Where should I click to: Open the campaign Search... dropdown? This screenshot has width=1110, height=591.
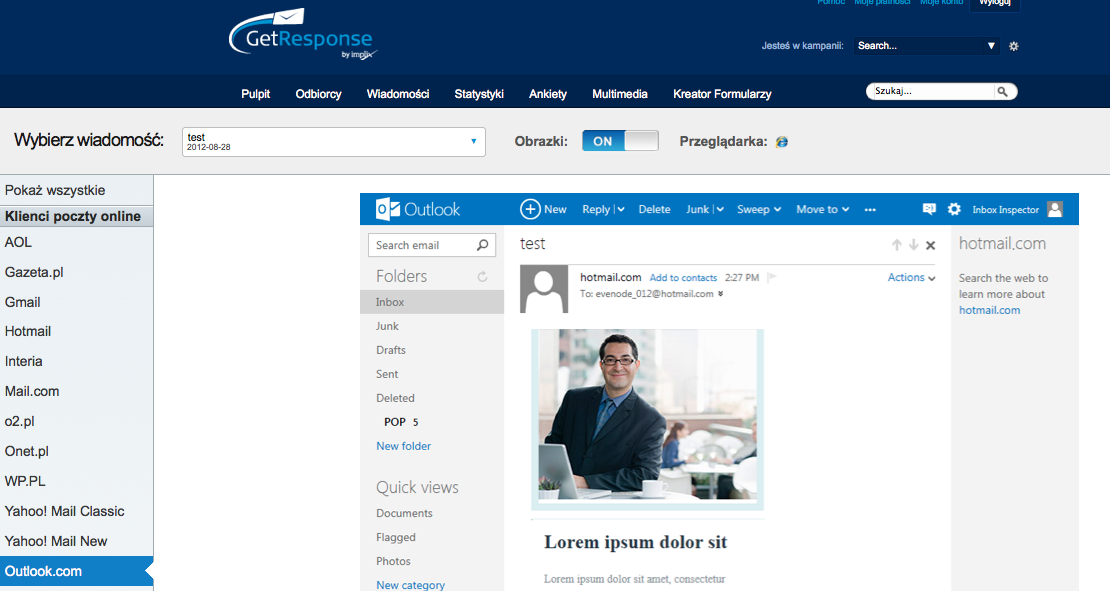[x=926, y=46]
